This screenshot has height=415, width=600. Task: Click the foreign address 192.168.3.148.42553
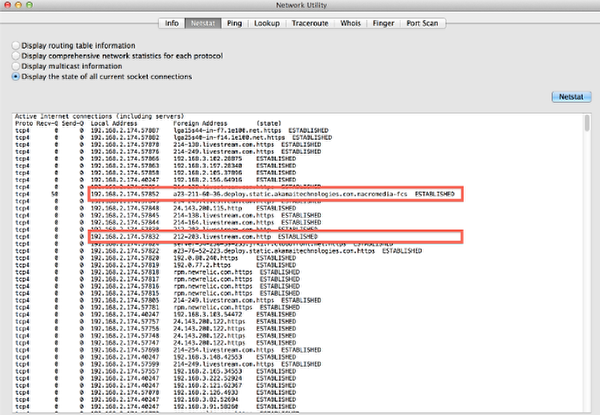tap(208, 357)
